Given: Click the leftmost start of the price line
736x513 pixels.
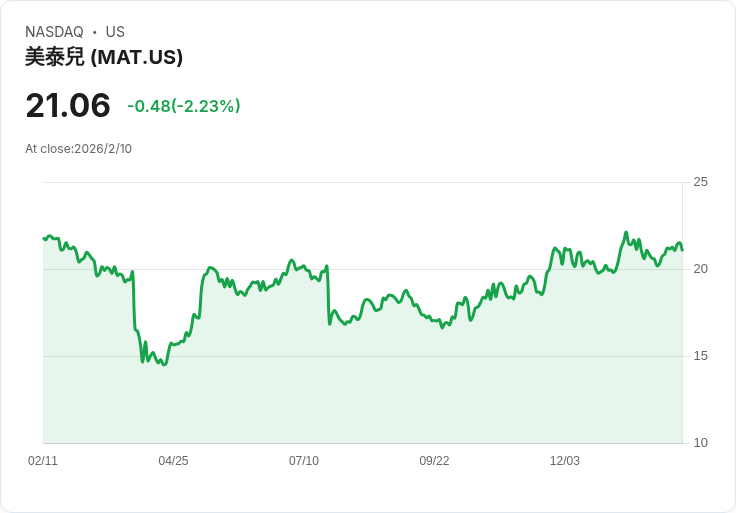Looking at the screenshot, I should (44, 238).
